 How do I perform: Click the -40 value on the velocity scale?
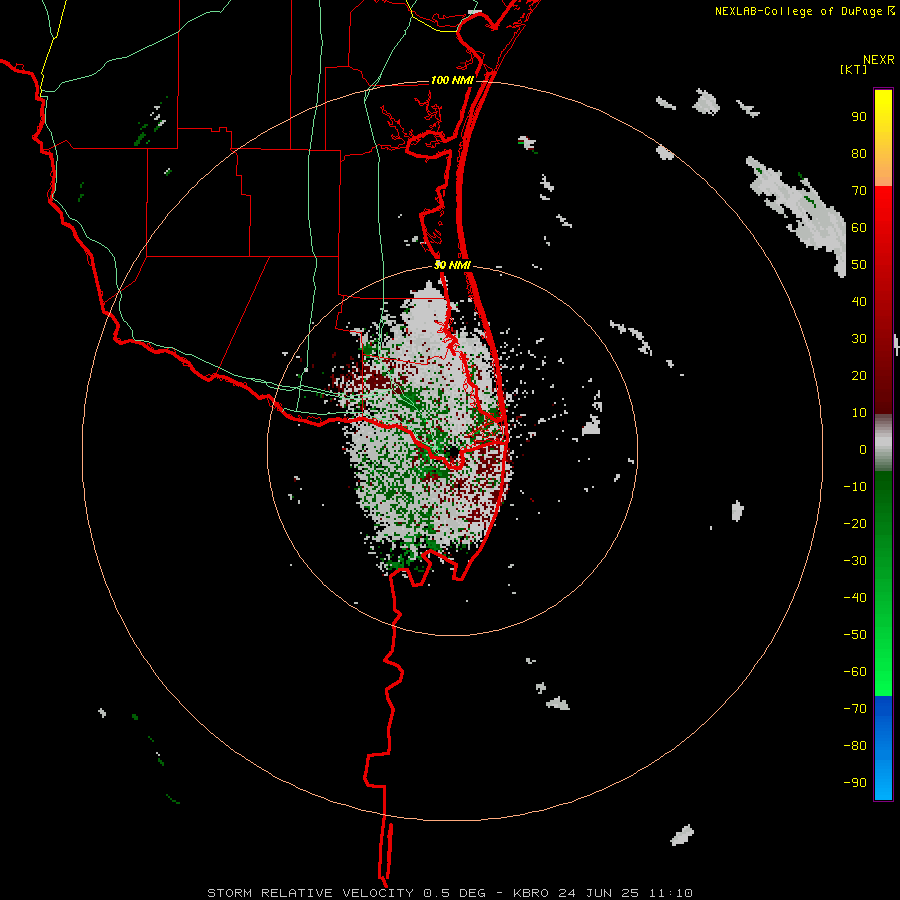855,598
